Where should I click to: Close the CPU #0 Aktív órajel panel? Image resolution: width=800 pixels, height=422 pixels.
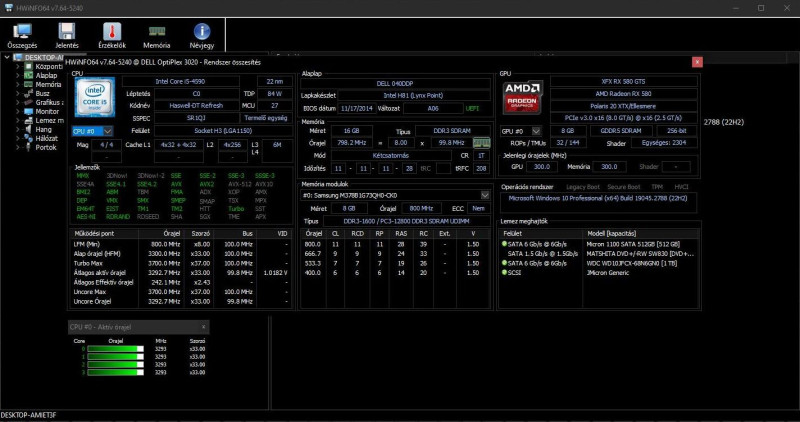tap(203, 327)
